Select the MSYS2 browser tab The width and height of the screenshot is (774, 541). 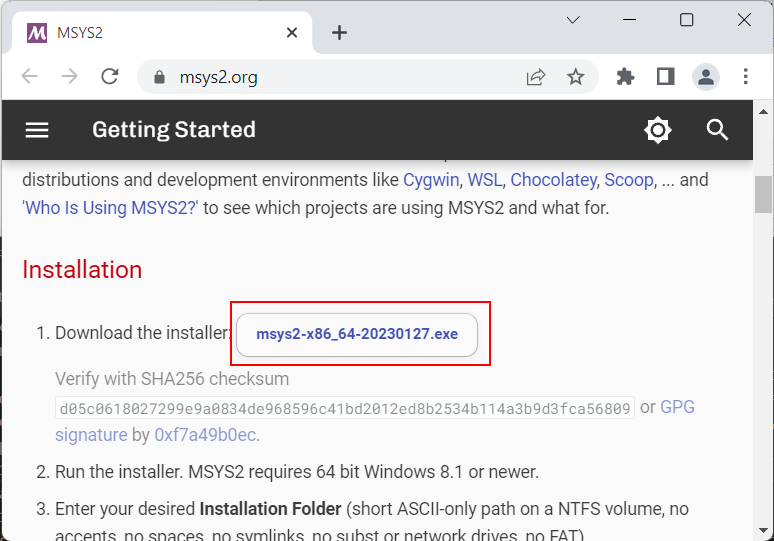coord(162,33)
